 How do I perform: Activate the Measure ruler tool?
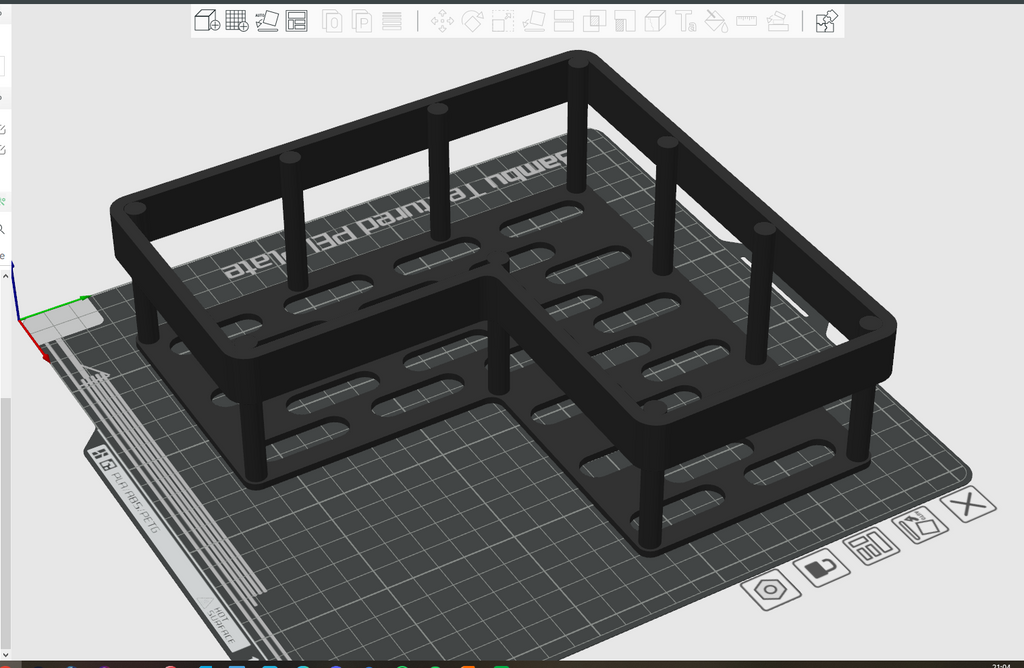(746, 21)
